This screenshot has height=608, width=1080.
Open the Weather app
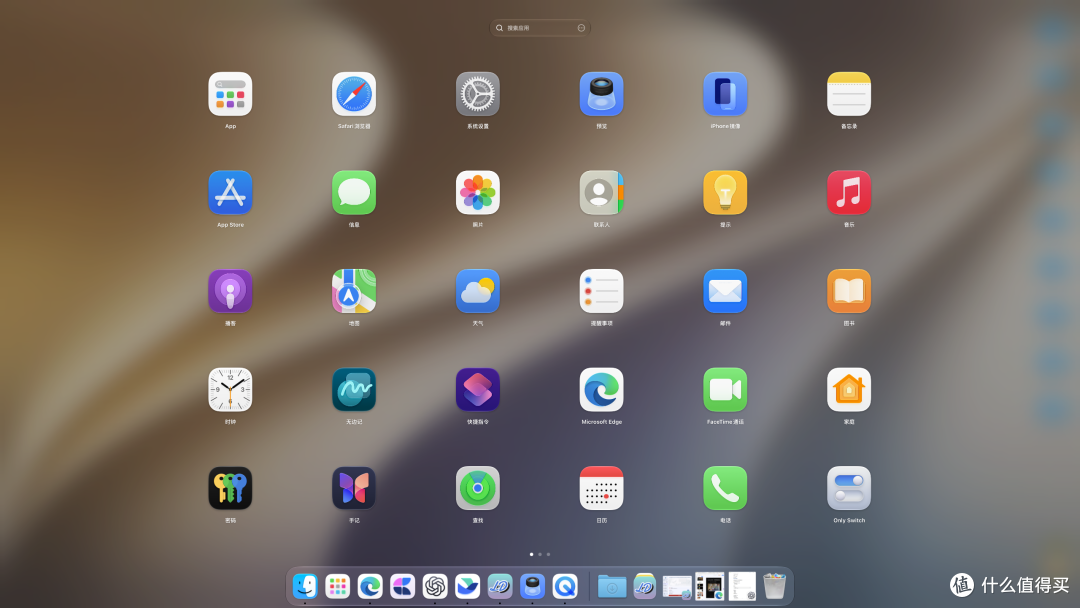point(477,291)
